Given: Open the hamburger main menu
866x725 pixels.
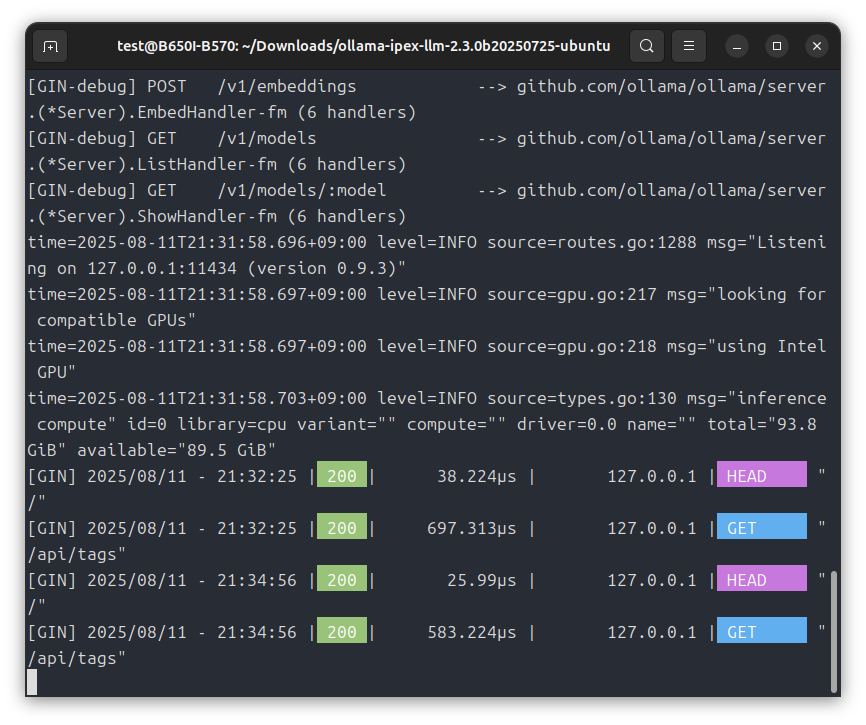Looking at the screenshot, I should point(689,46).
